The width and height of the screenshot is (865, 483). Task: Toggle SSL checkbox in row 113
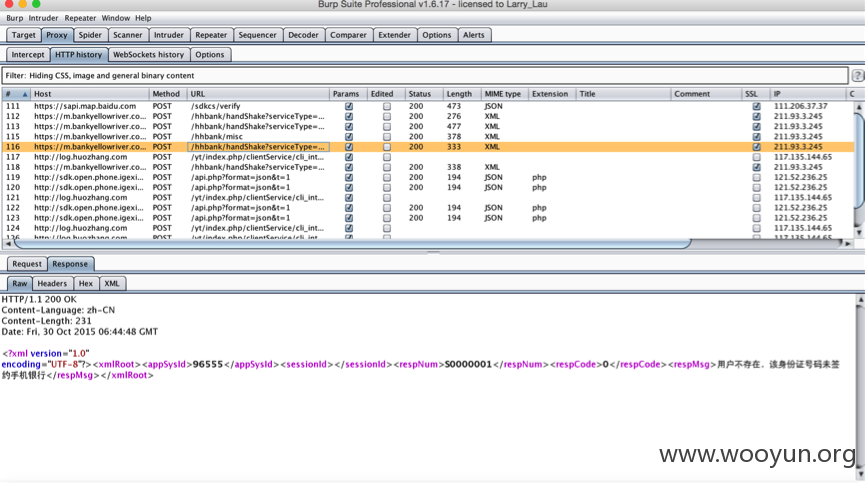[756, 127]
